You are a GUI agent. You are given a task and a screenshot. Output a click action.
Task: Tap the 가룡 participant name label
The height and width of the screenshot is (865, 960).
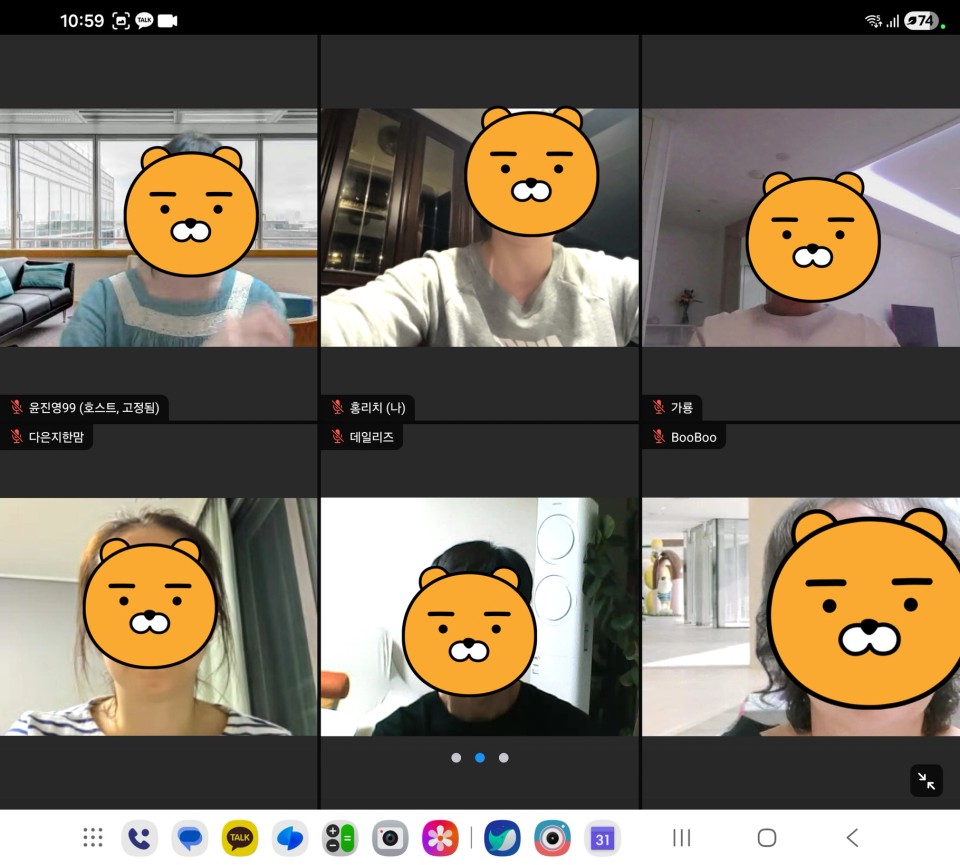pos(682,407)
